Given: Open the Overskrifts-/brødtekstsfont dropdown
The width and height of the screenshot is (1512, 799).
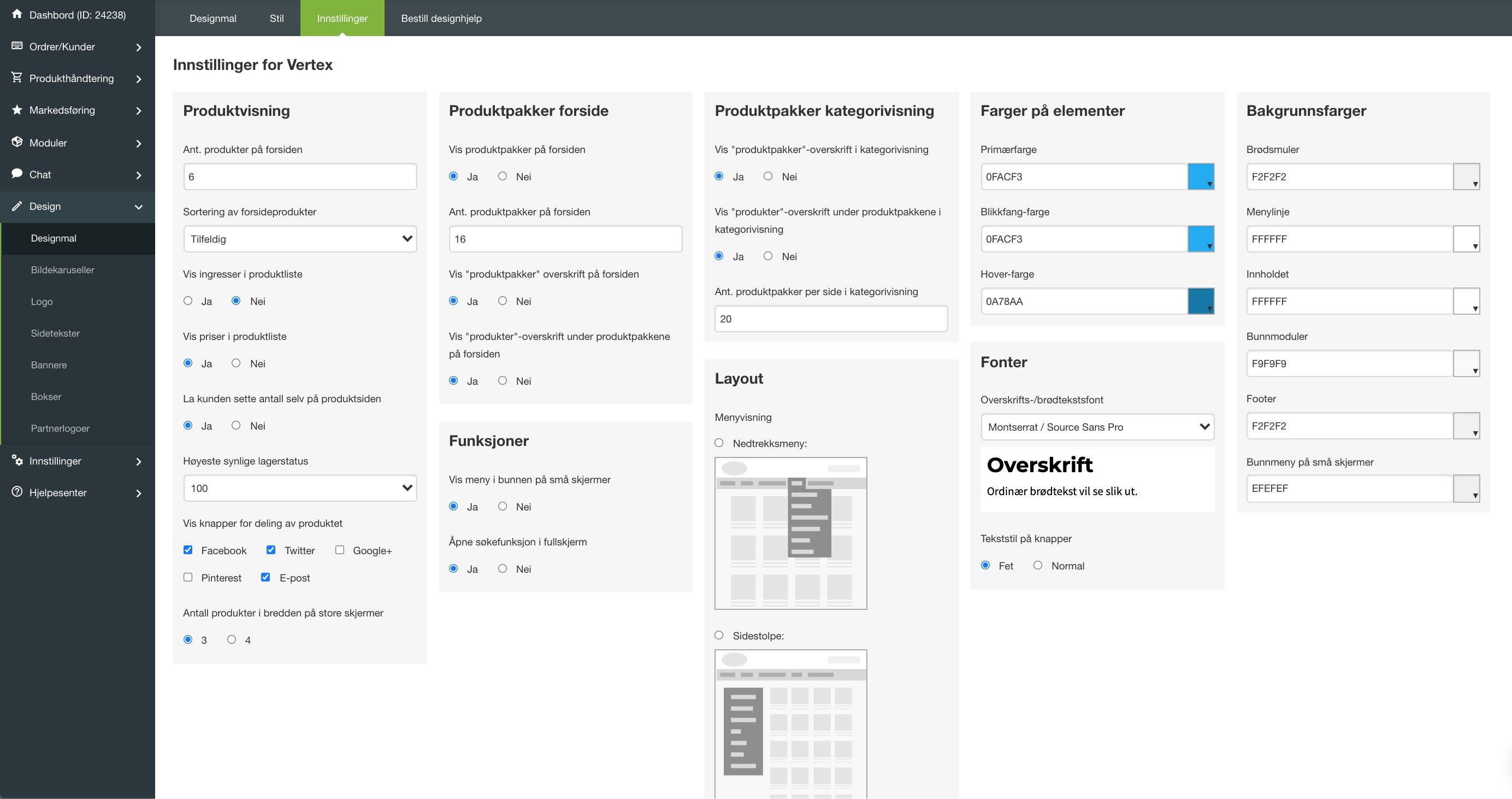Looking at the screenshot, I should point(1097,427).
